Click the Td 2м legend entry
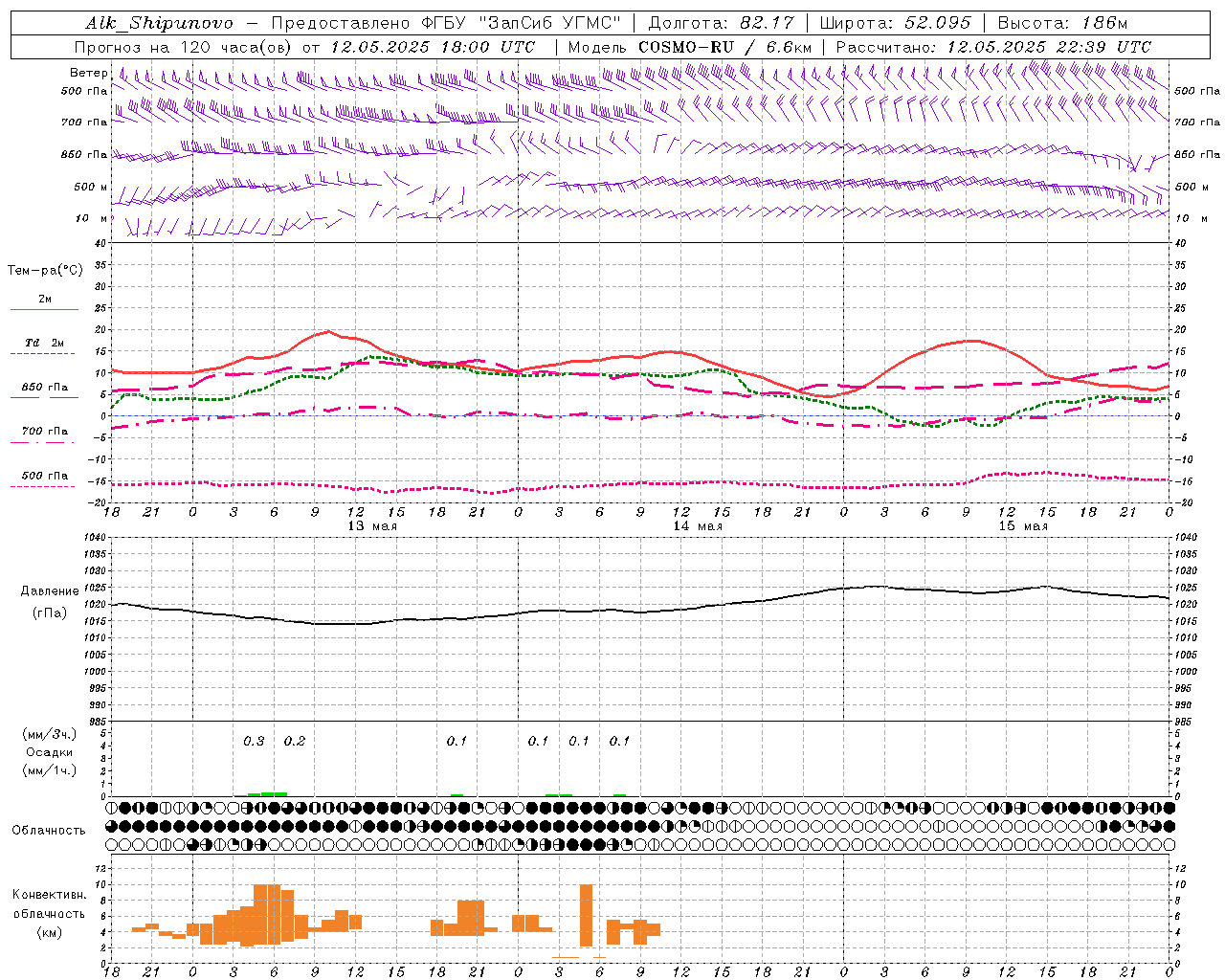 (44, 343)
